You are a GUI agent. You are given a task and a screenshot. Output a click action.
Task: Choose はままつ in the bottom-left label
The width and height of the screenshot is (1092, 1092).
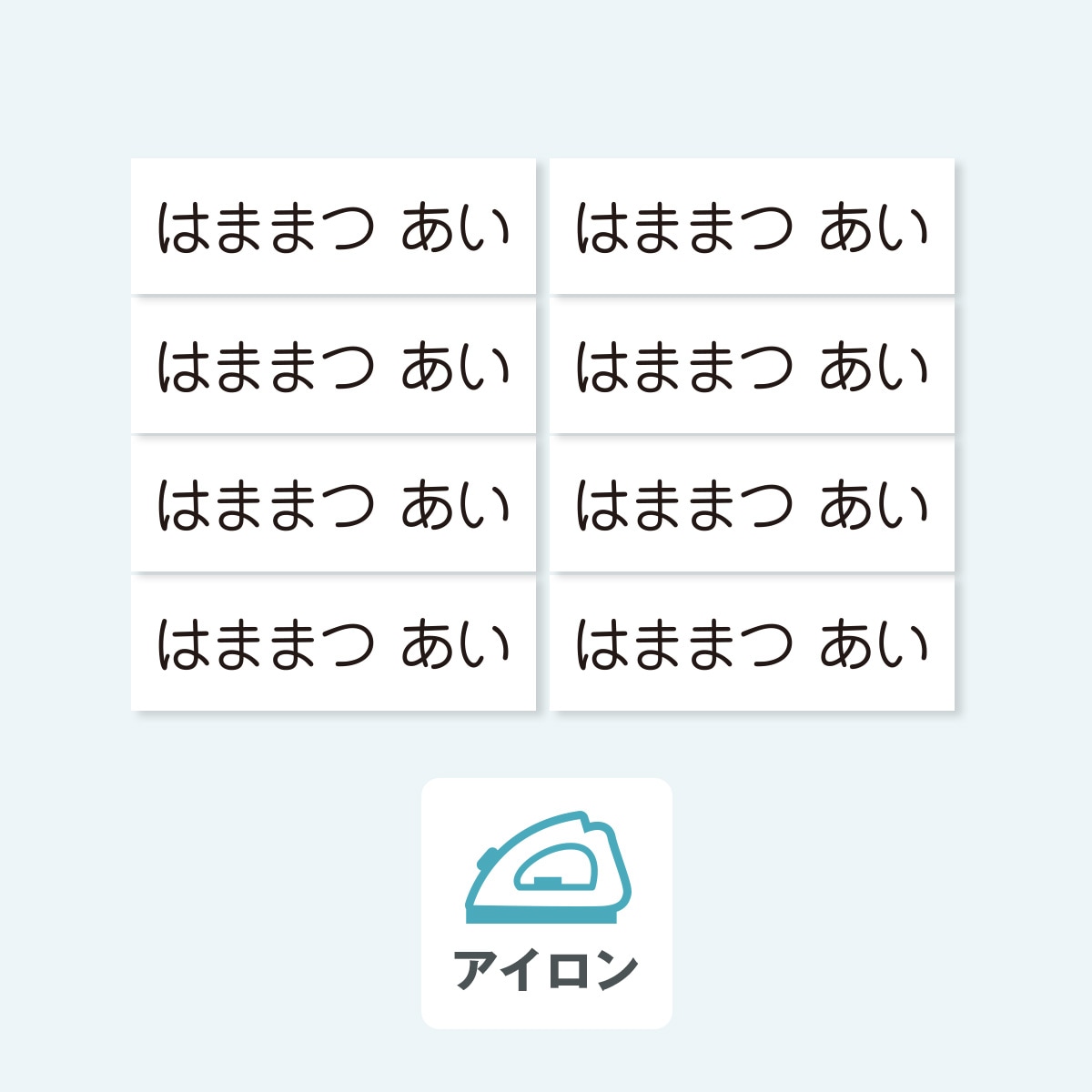tap(266, 644)
